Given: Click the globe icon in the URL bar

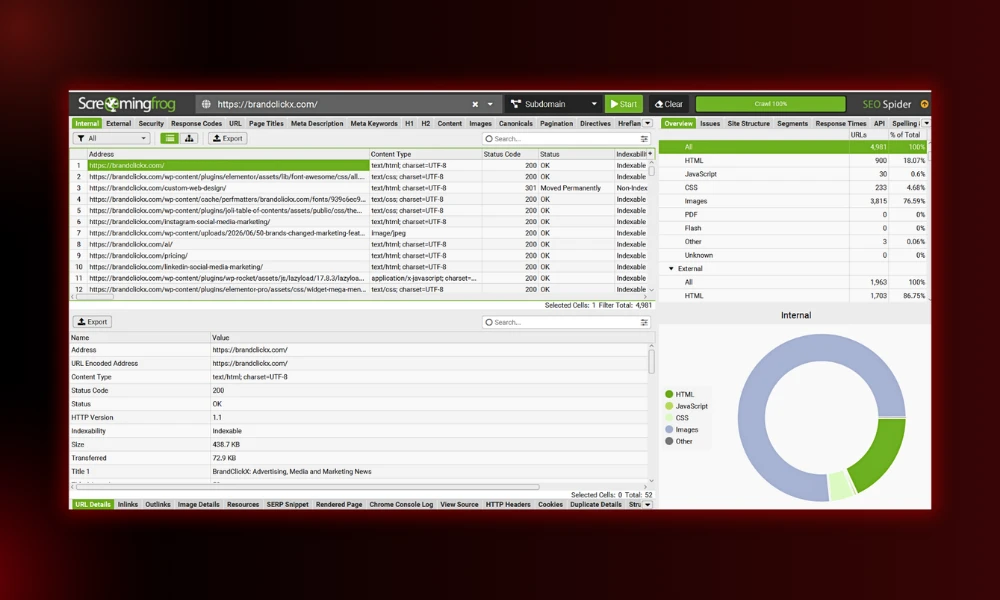Looking at the screenshot, I should click(x=206, y=104).
